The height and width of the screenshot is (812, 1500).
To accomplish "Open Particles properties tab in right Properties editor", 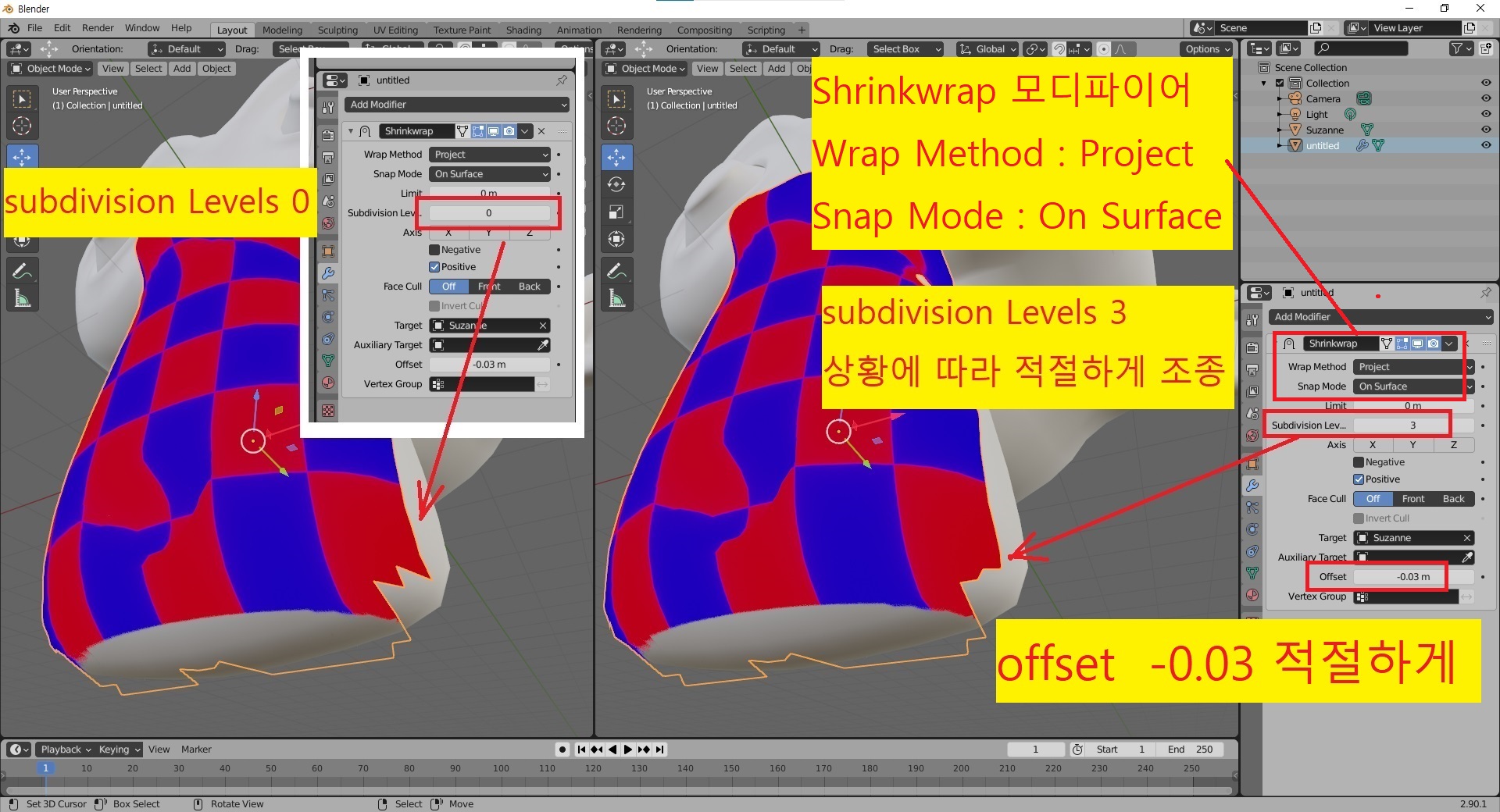I will point(1252,507).
